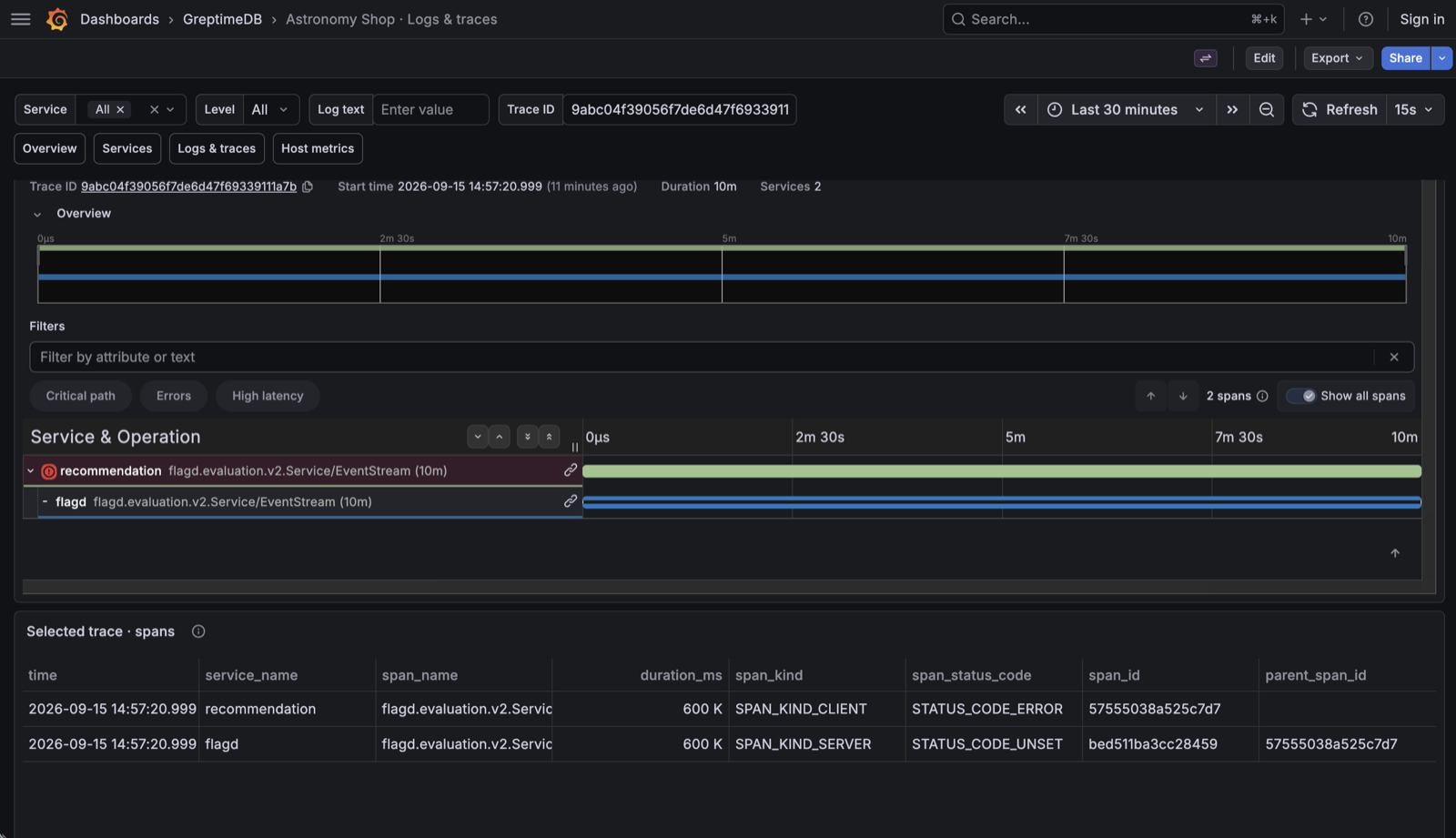
Task: Toggle Show all spans switch
Action: (1301, 396)
